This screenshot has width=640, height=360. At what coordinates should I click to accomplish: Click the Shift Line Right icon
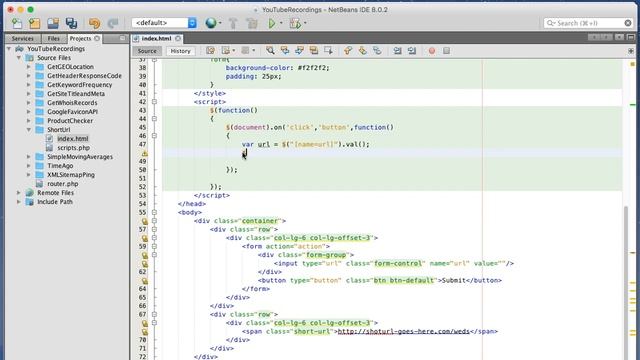tap(412, 51)
